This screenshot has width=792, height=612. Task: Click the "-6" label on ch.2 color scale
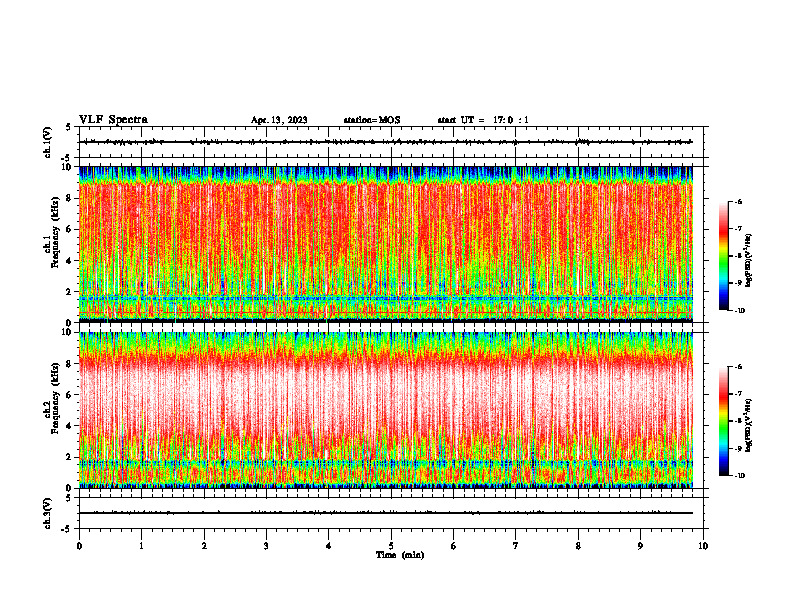(738, 367)
